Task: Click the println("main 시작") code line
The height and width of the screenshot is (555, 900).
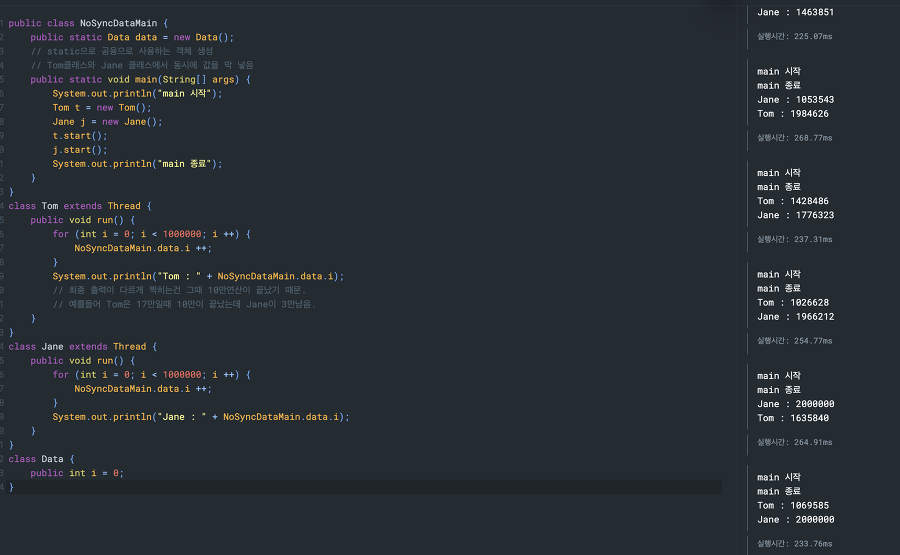Action: pos(137,94)
